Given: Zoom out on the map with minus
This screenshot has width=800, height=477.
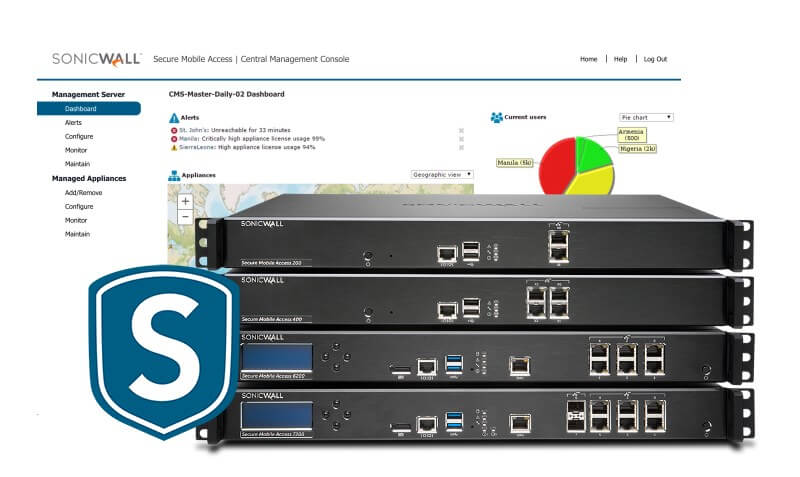Looking at the screenshot, I should [x=185, y=216].
